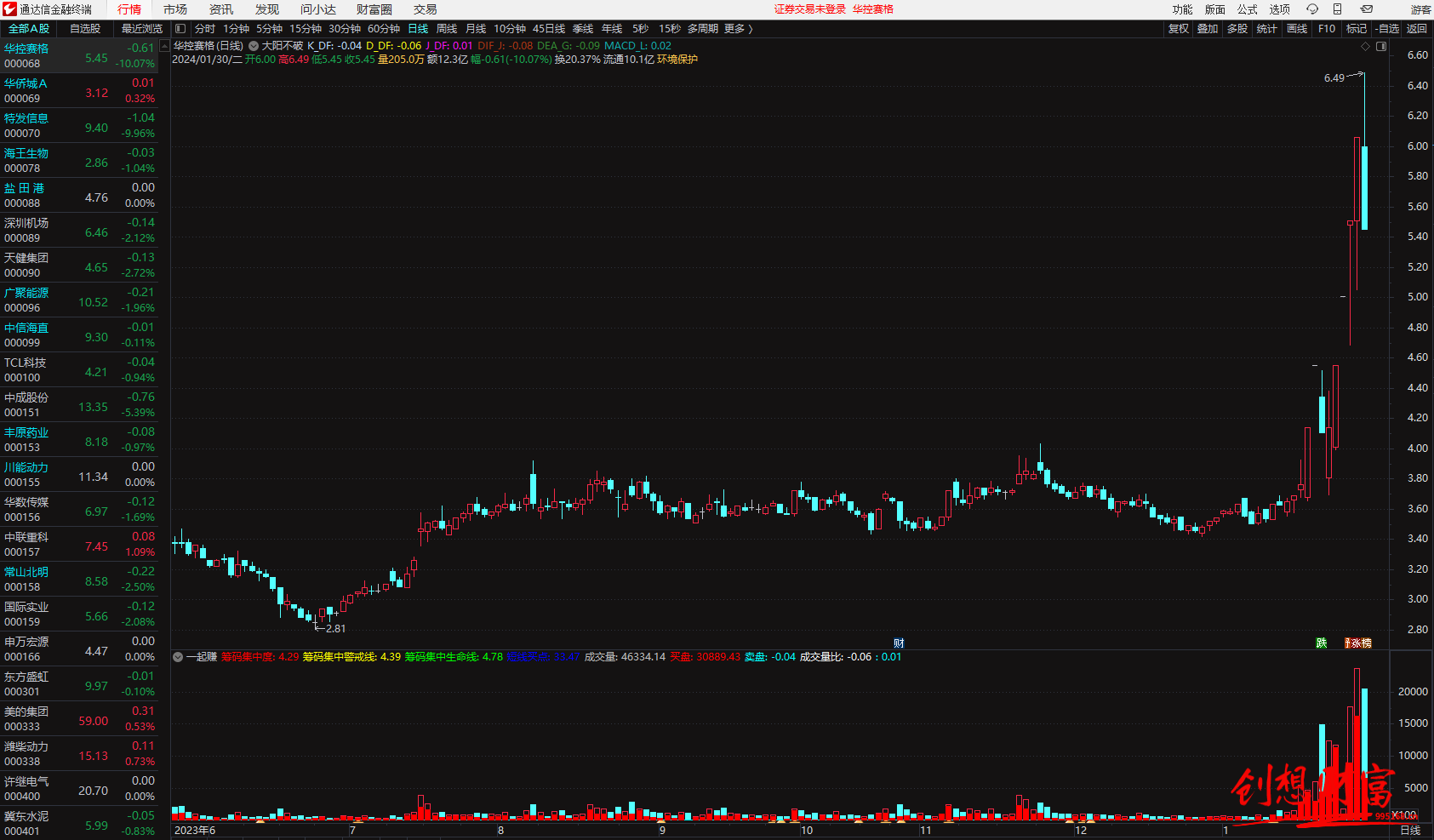Click the F10 button

click(1327, 29)
